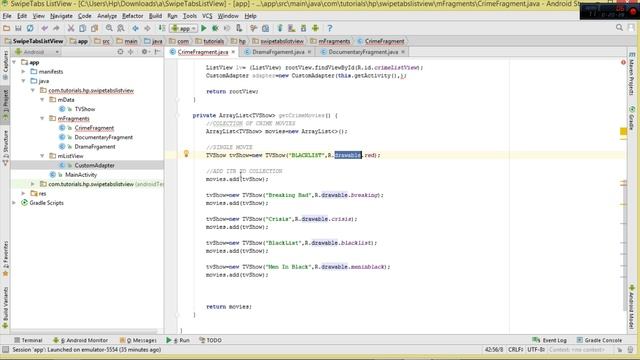Open the SDK Manager toolbar icon
This screenshot has height=360, width=640.
pos(303,28)
